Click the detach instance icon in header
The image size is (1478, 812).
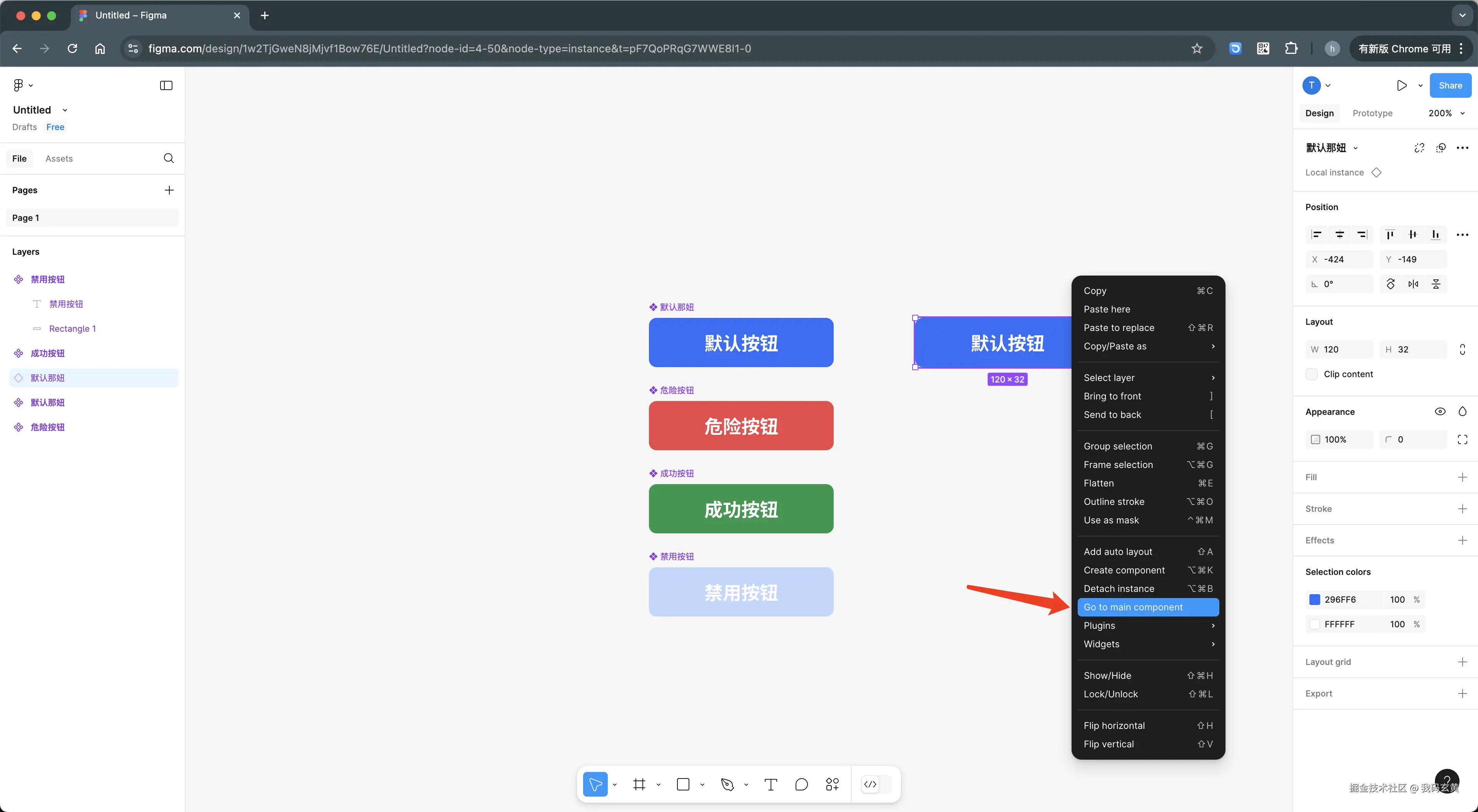1419,148
